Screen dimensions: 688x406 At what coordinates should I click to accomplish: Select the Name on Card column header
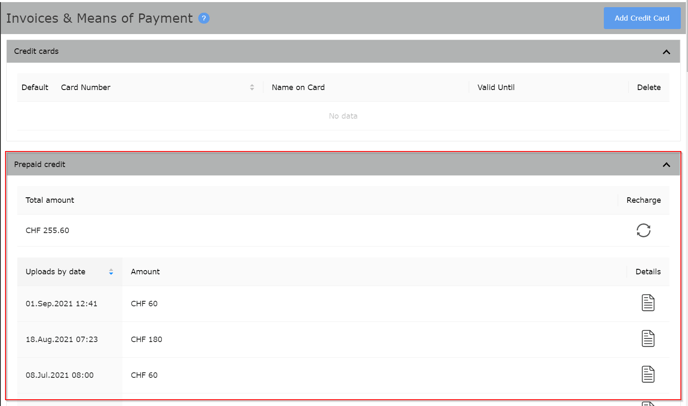coord(296,88)
